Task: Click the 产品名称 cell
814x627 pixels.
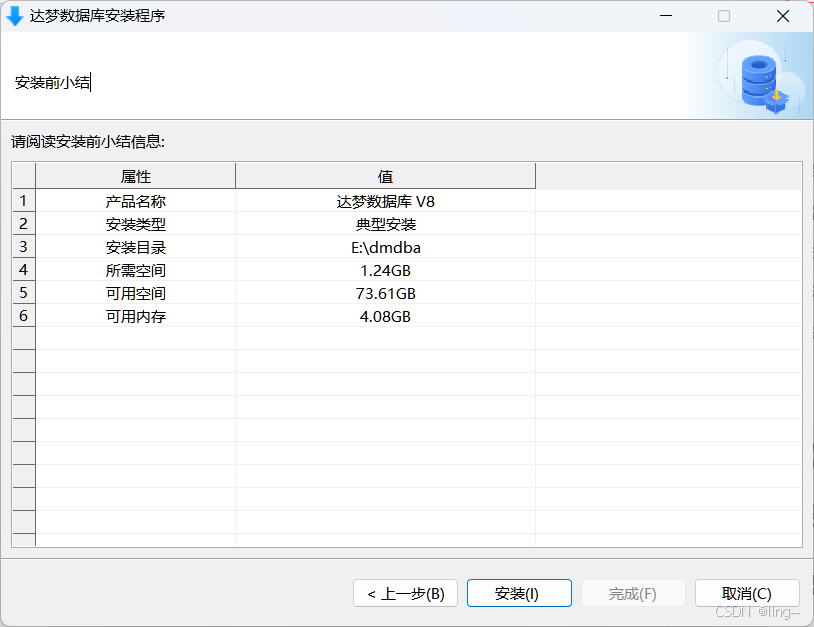Action: [x=135, y=201]
